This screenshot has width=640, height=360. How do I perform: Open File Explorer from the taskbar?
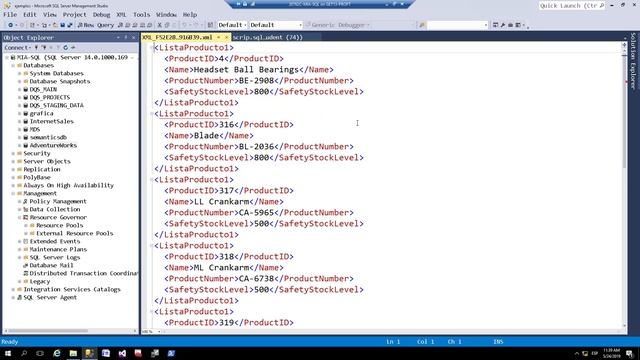click(73, 353)
